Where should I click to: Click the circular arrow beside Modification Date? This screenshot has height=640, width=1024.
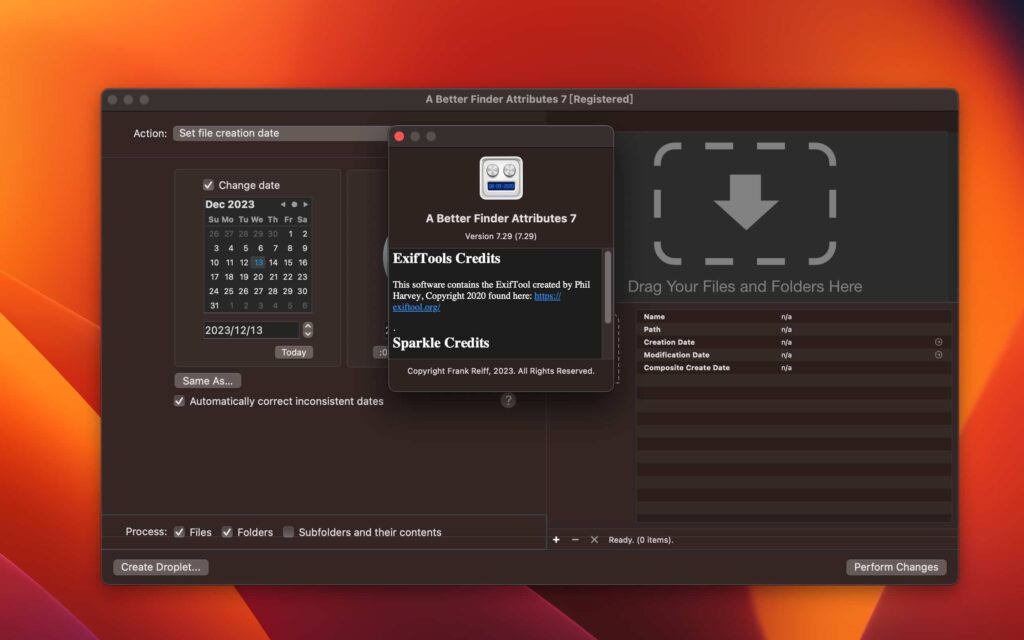click(938, 354)
